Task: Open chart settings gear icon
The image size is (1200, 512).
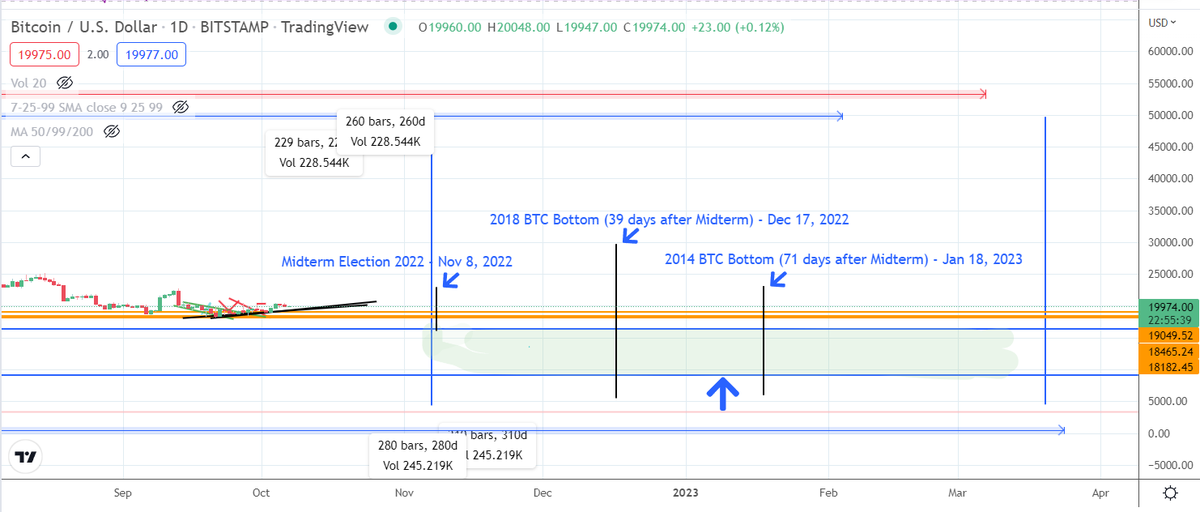Action: (1170, 493)
